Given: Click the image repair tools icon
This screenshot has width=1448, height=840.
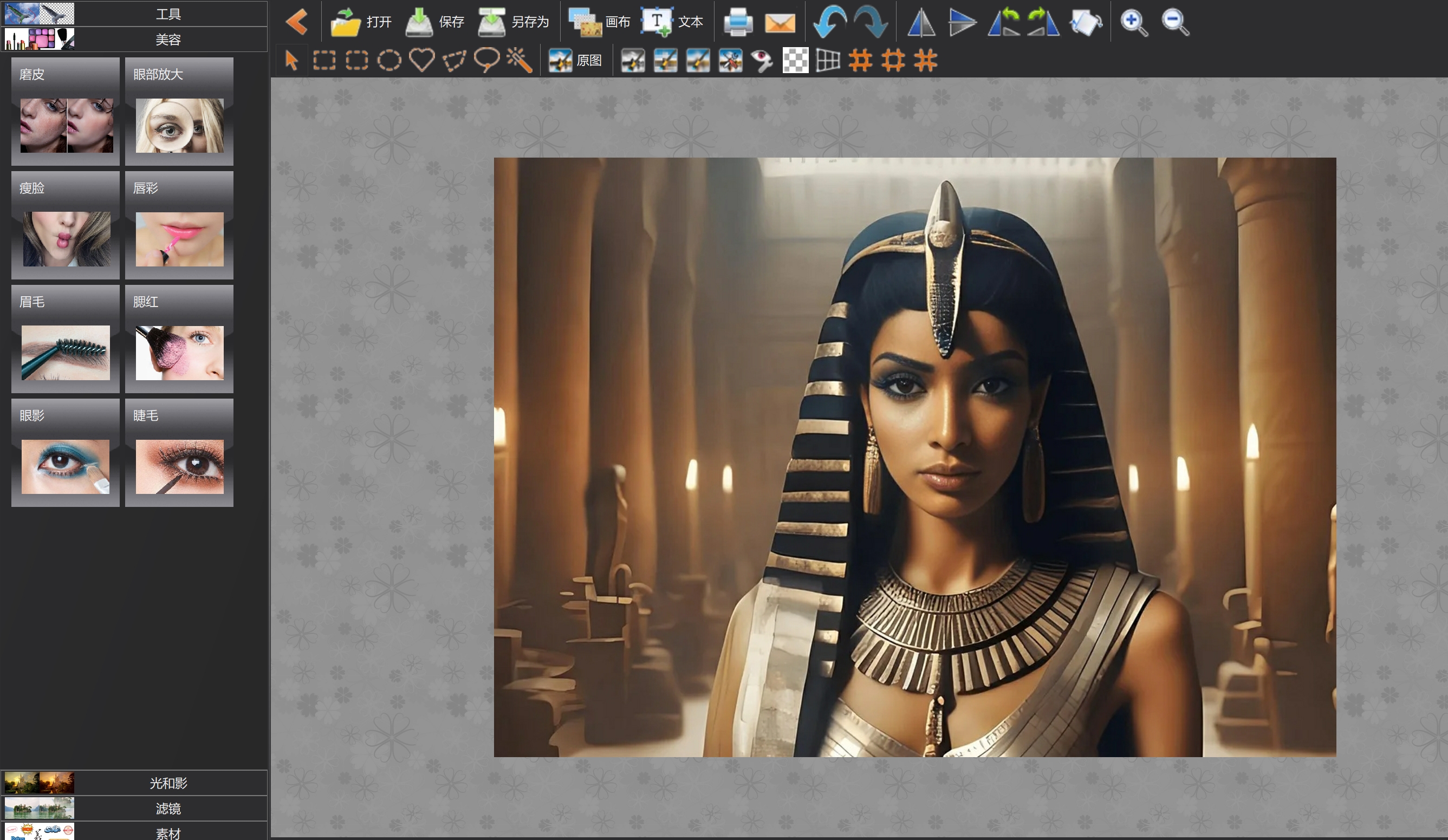Looking at the screenshot, I should coord(730,60).
